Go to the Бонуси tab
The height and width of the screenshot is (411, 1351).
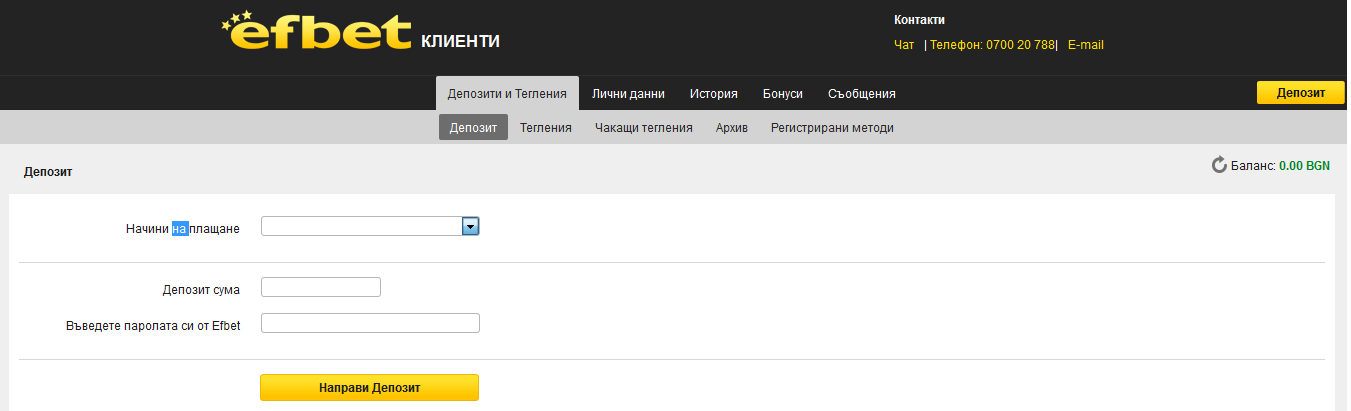[x=783, y=94]
